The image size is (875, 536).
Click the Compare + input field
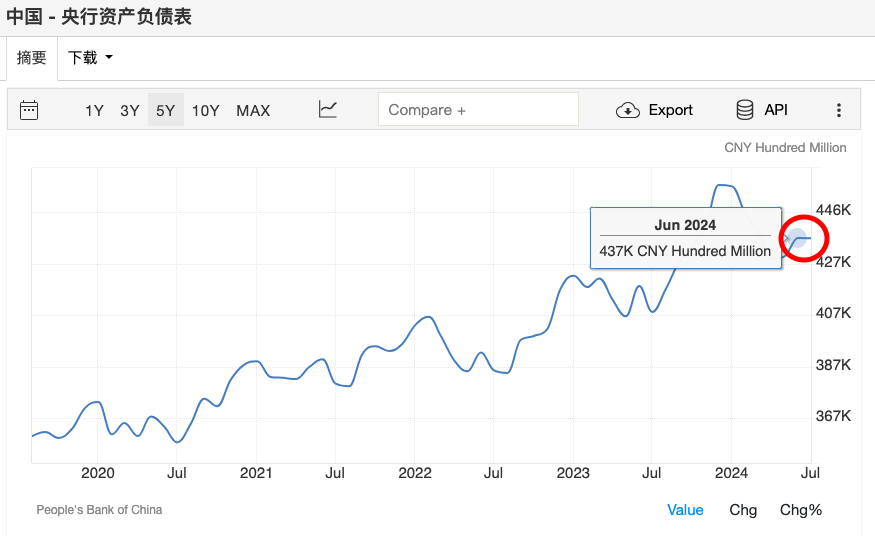tap(478, 110)
